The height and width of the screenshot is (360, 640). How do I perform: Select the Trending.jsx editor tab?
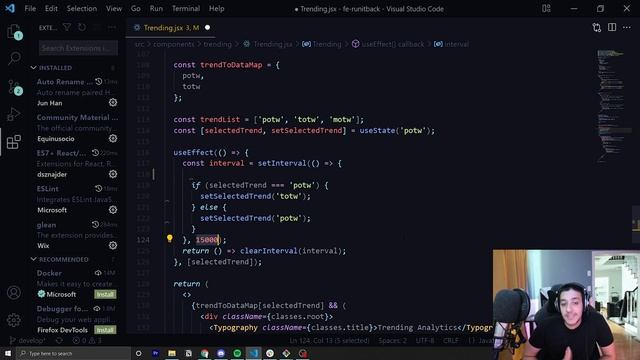[x=171, y=28]
